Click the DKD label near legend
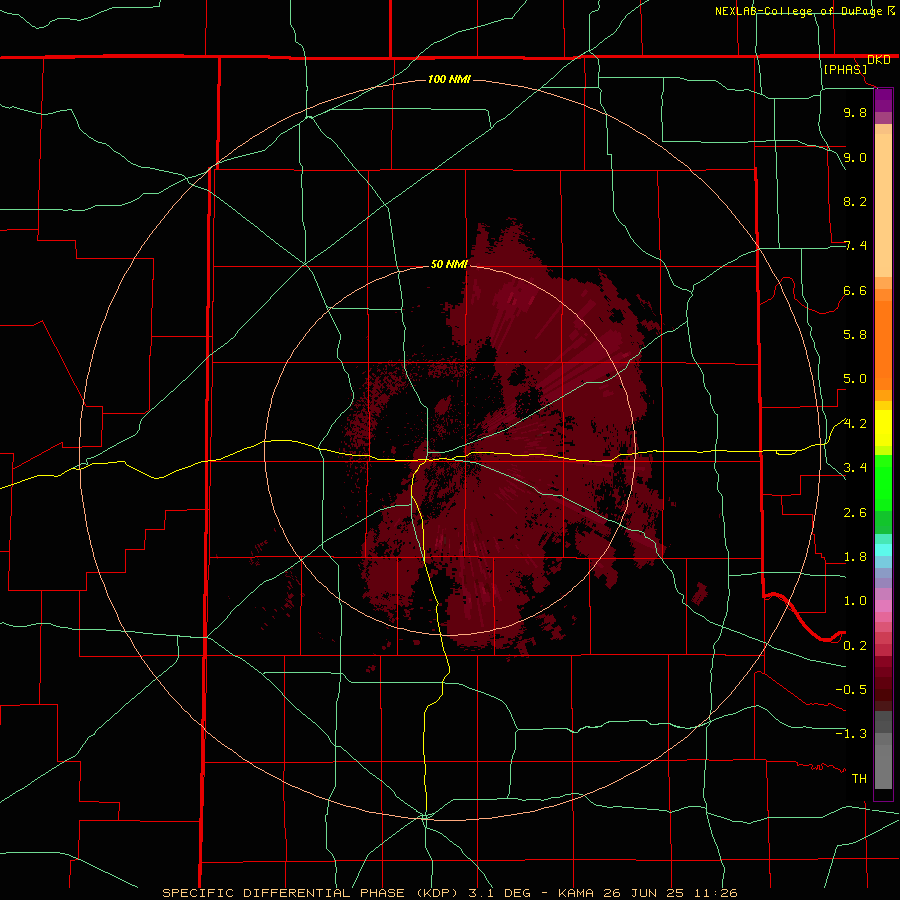 coord(879,60)
